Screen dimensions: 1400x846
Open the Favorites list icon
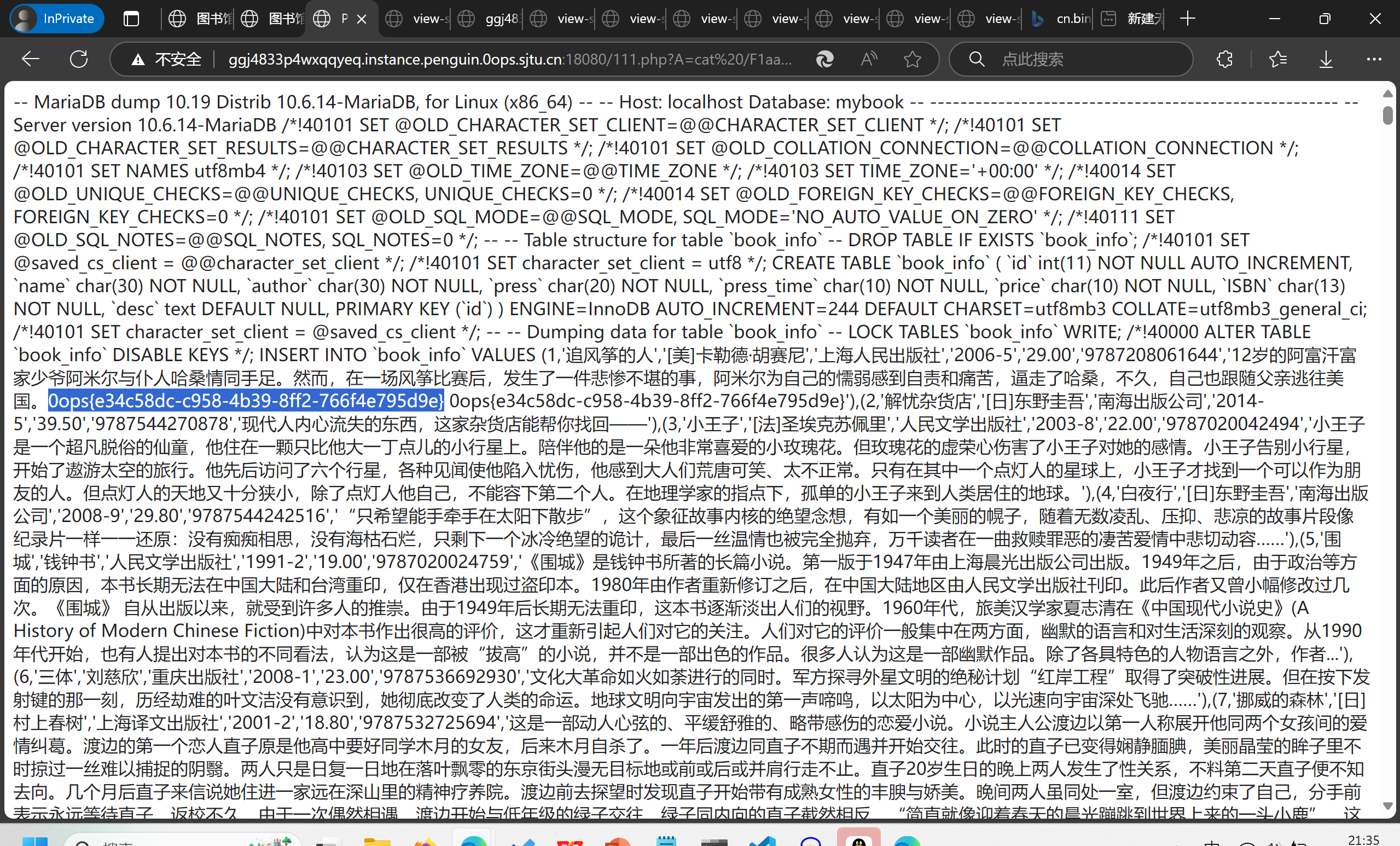coord(1278,59)
